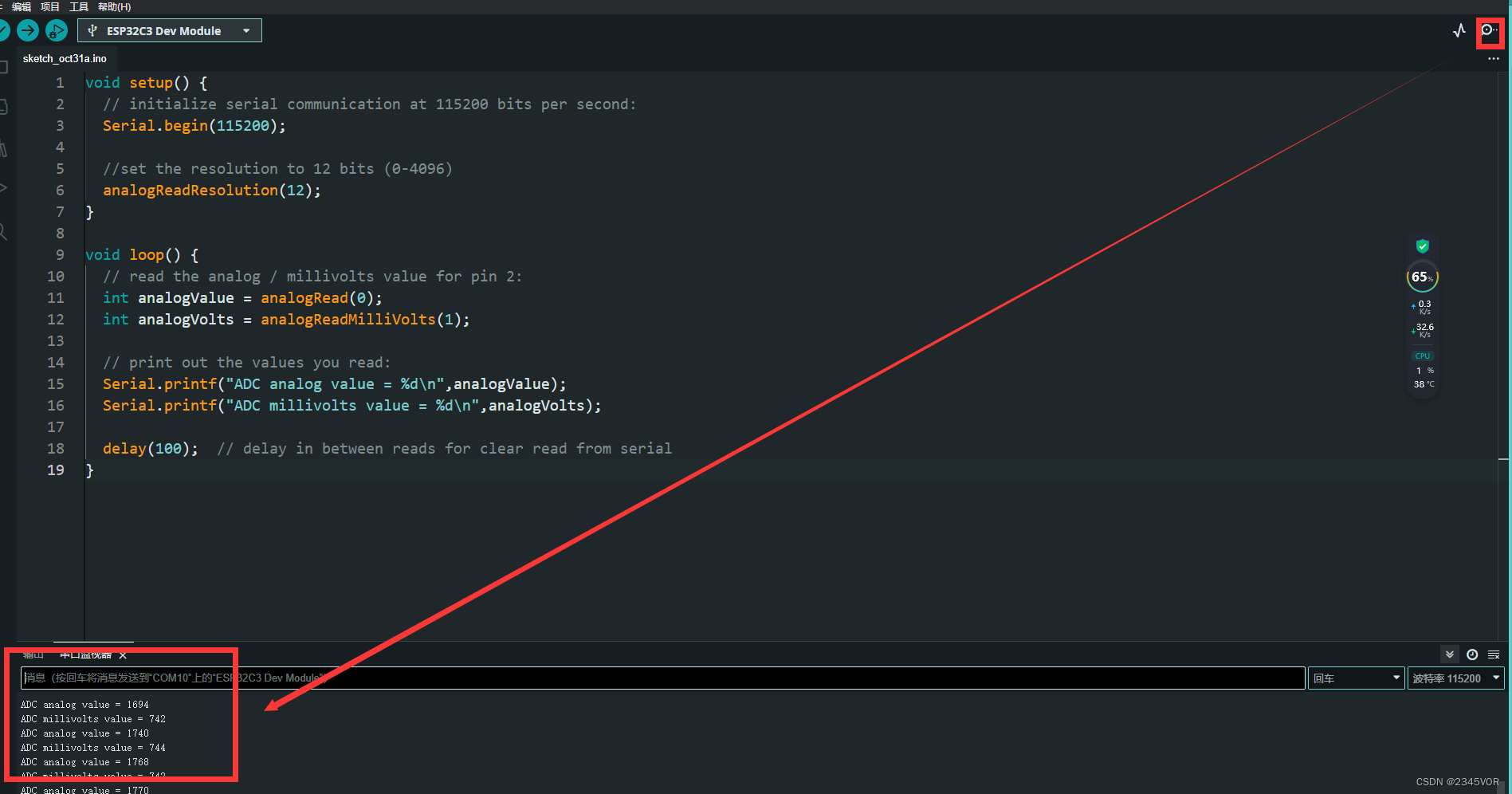Open the Boards Manager icon in sidebar

click(4, 107)
